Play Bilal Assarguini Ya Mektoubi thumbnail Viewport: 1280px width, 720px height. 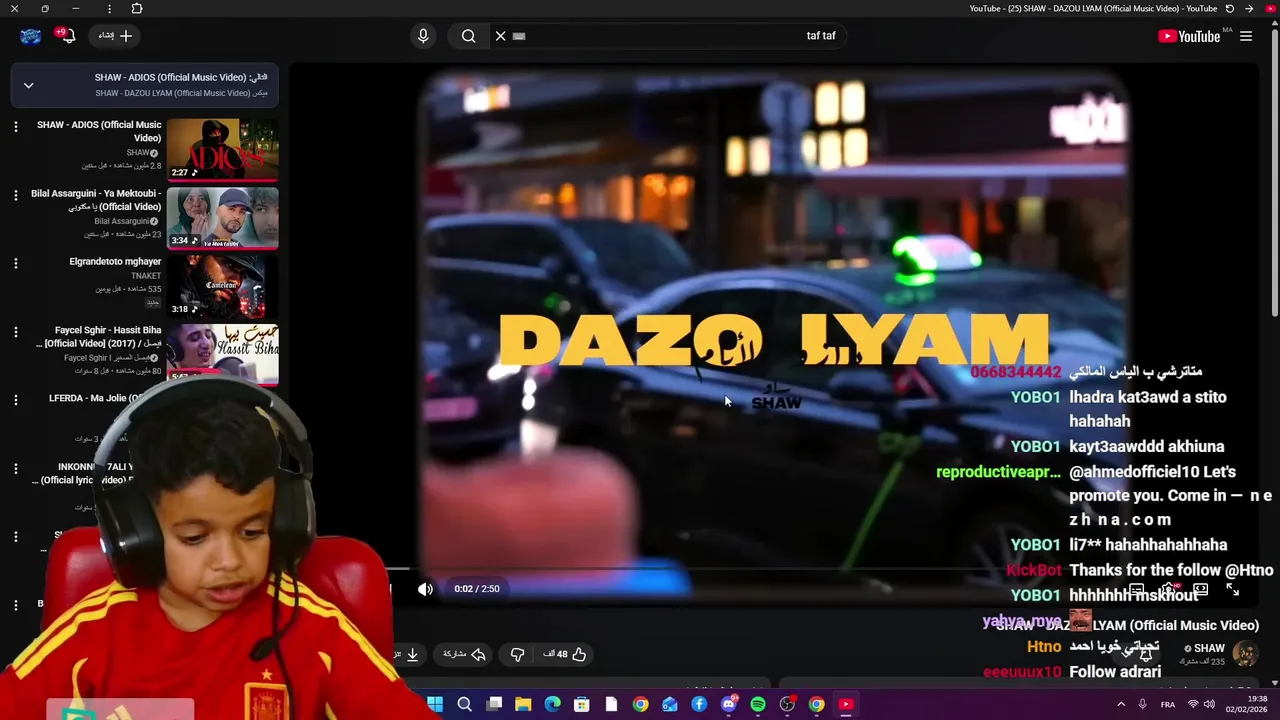pos(222,218)
